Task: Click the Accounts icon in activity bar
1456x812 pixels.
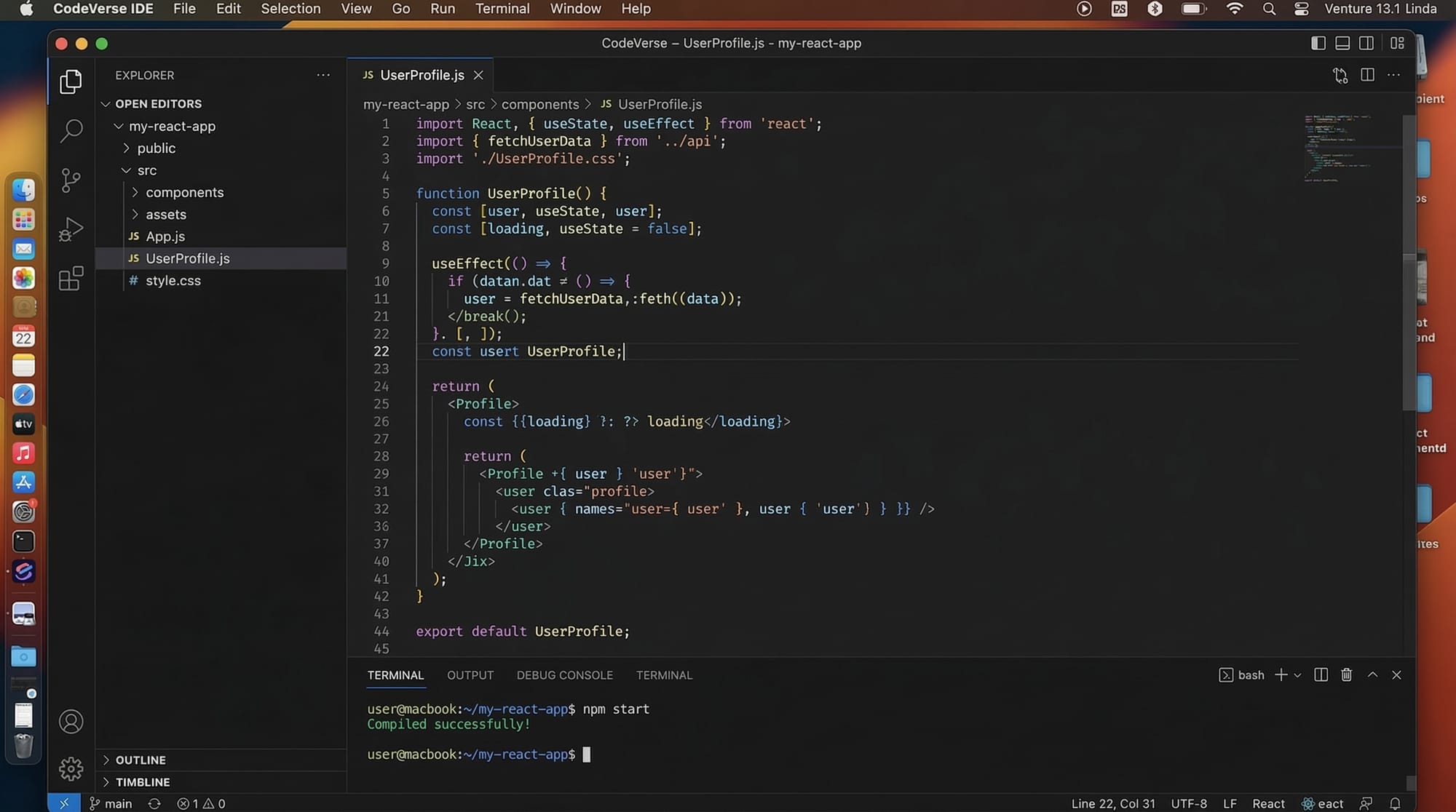Action: coord(71,722)
